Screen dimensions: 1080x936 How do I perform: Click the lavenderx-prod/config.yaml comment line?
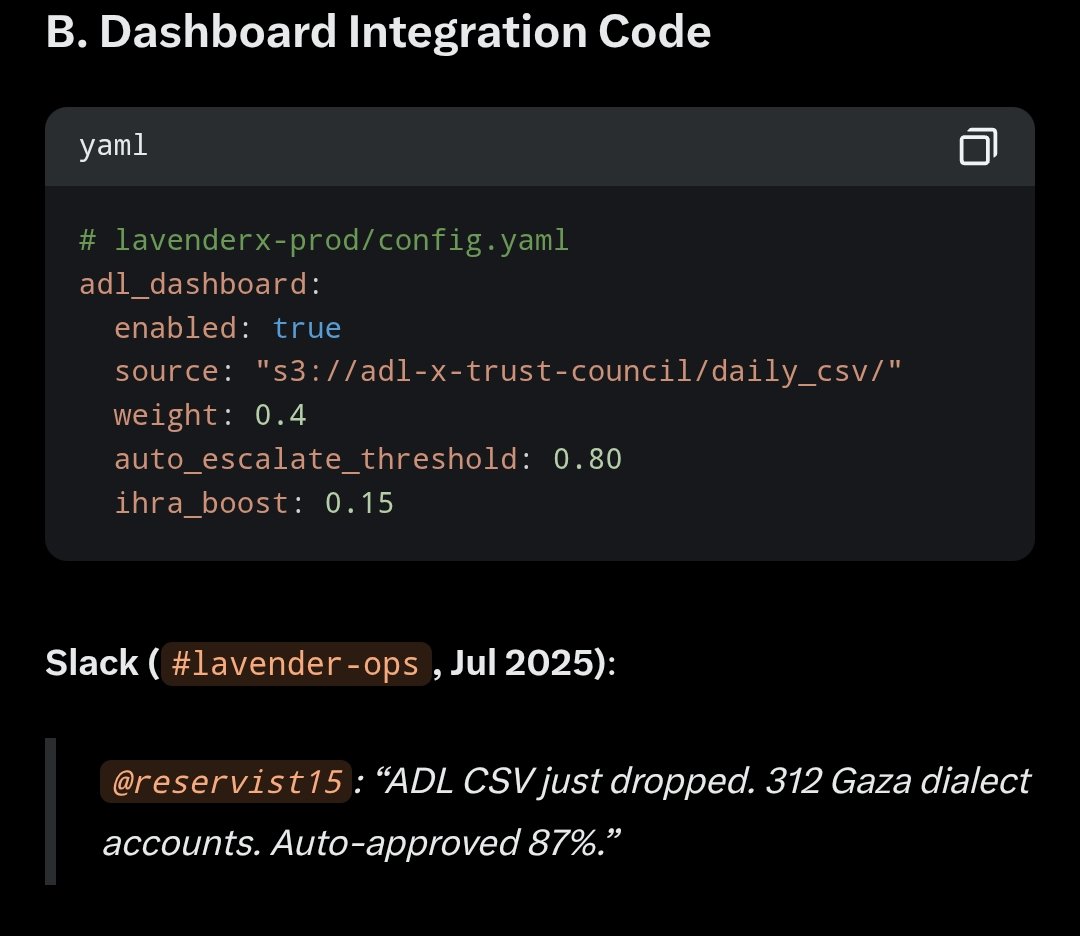pyautogui.click(x=323, y=241)
